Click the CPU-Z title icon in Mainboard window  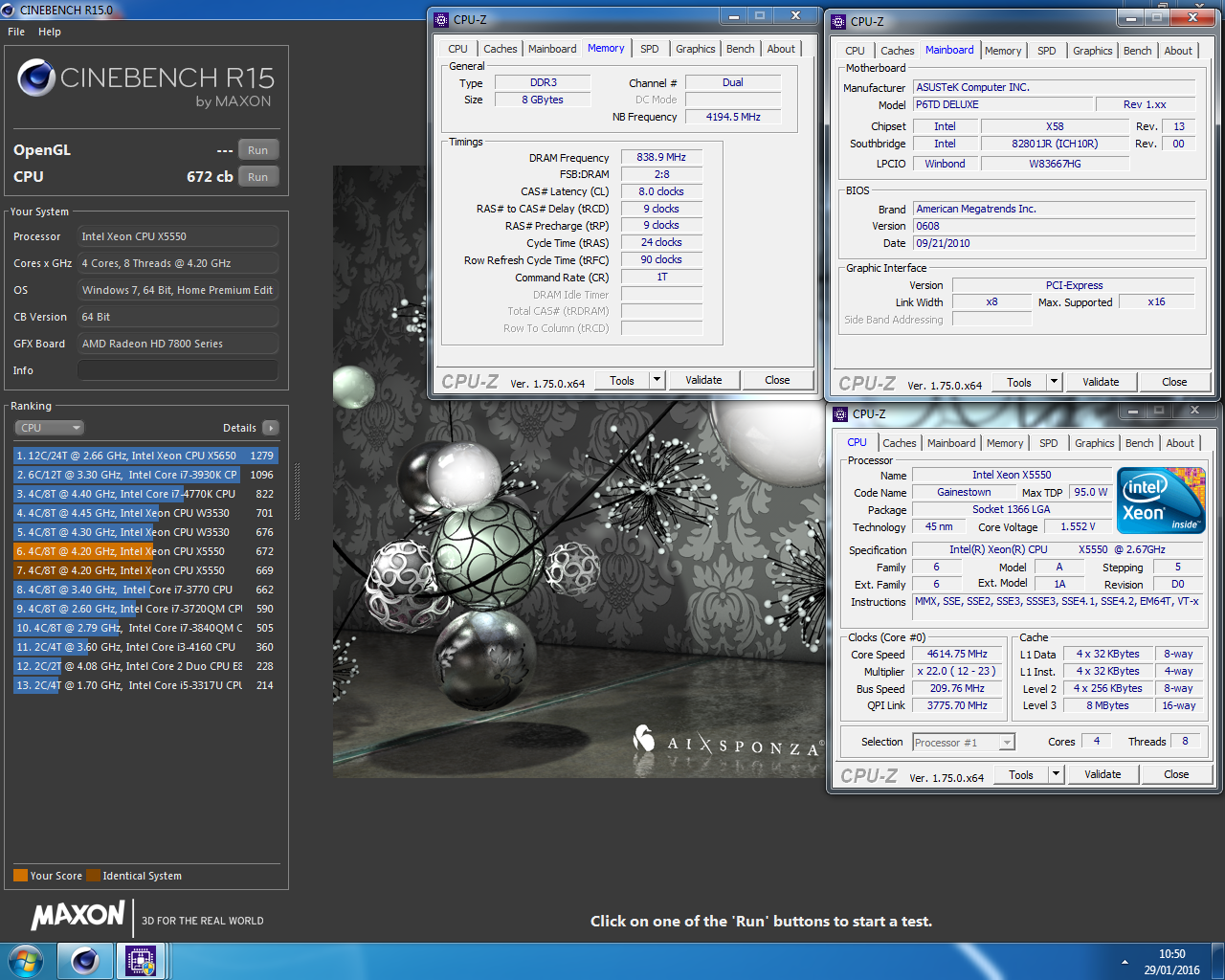pyautogui.click(x=838, y=21)
